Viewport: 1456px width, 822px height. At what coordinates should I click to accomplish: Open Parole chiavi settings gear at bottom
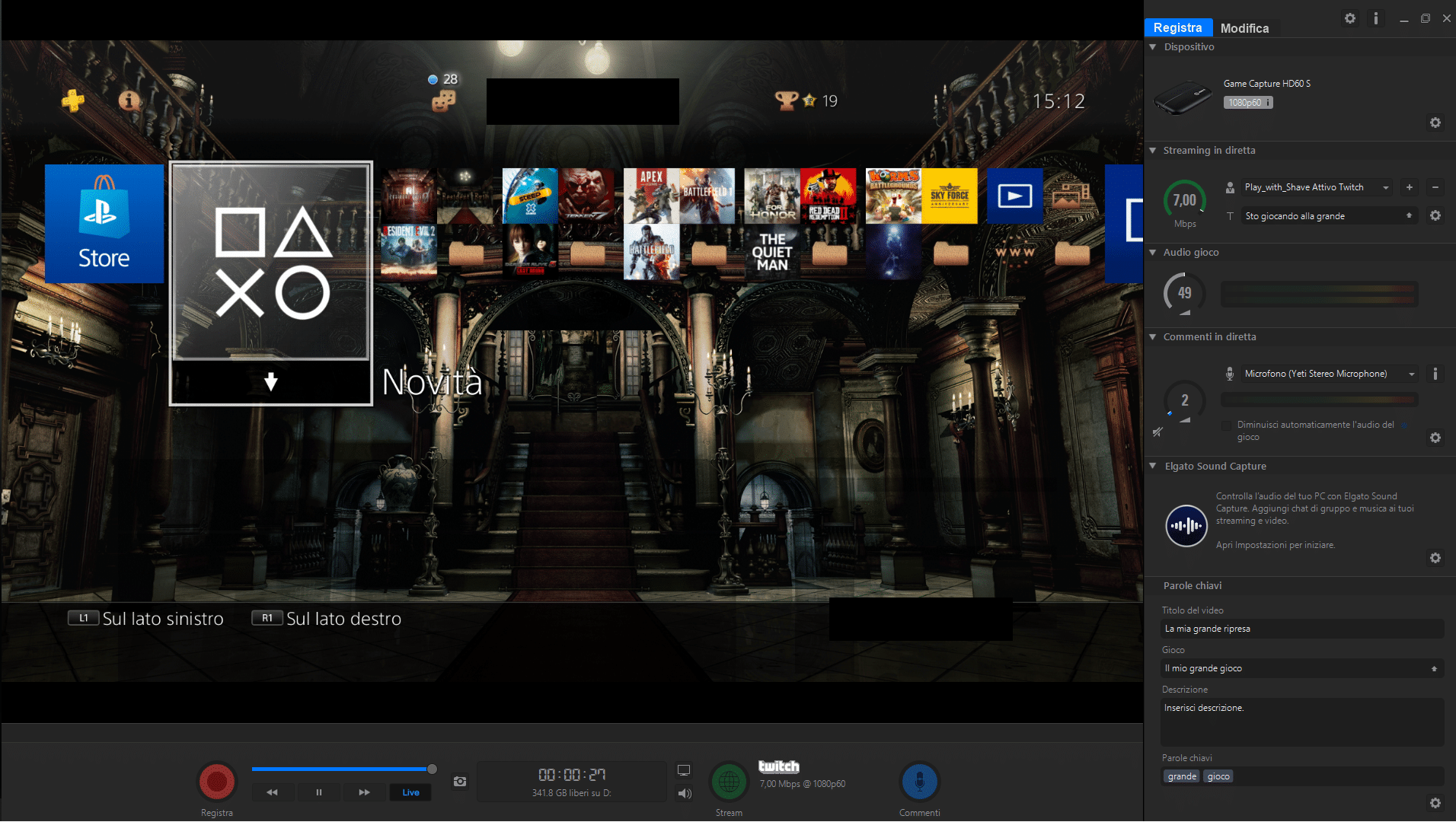click(x=1435, y=803)
